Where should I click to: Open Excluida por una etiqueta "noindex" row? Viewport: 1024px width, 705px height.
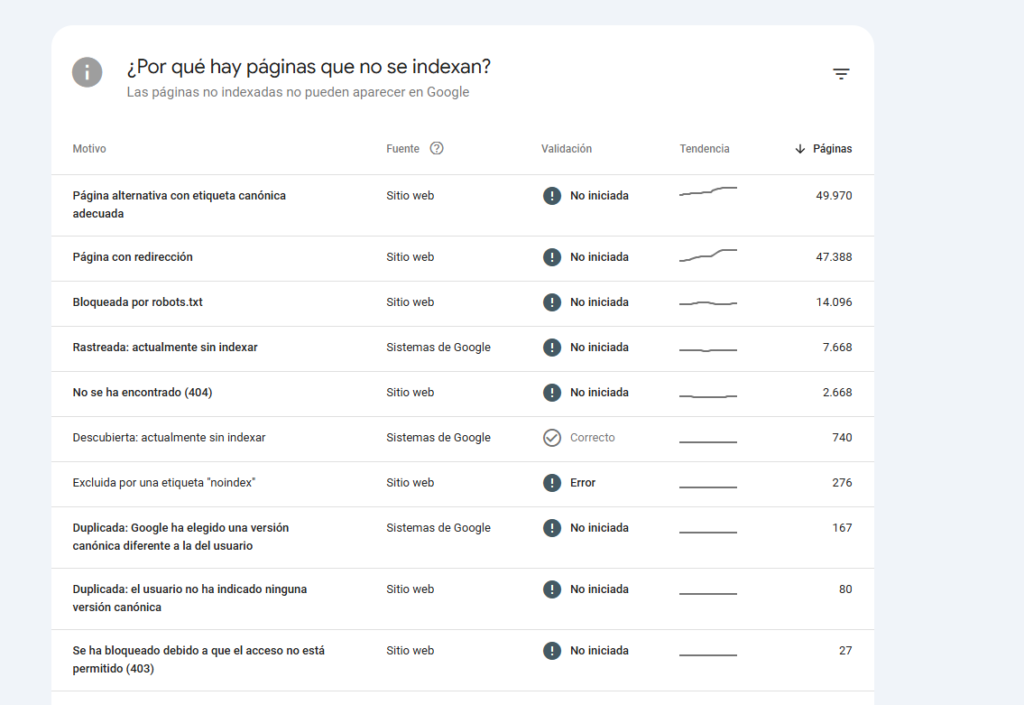(x=164, y=483)
